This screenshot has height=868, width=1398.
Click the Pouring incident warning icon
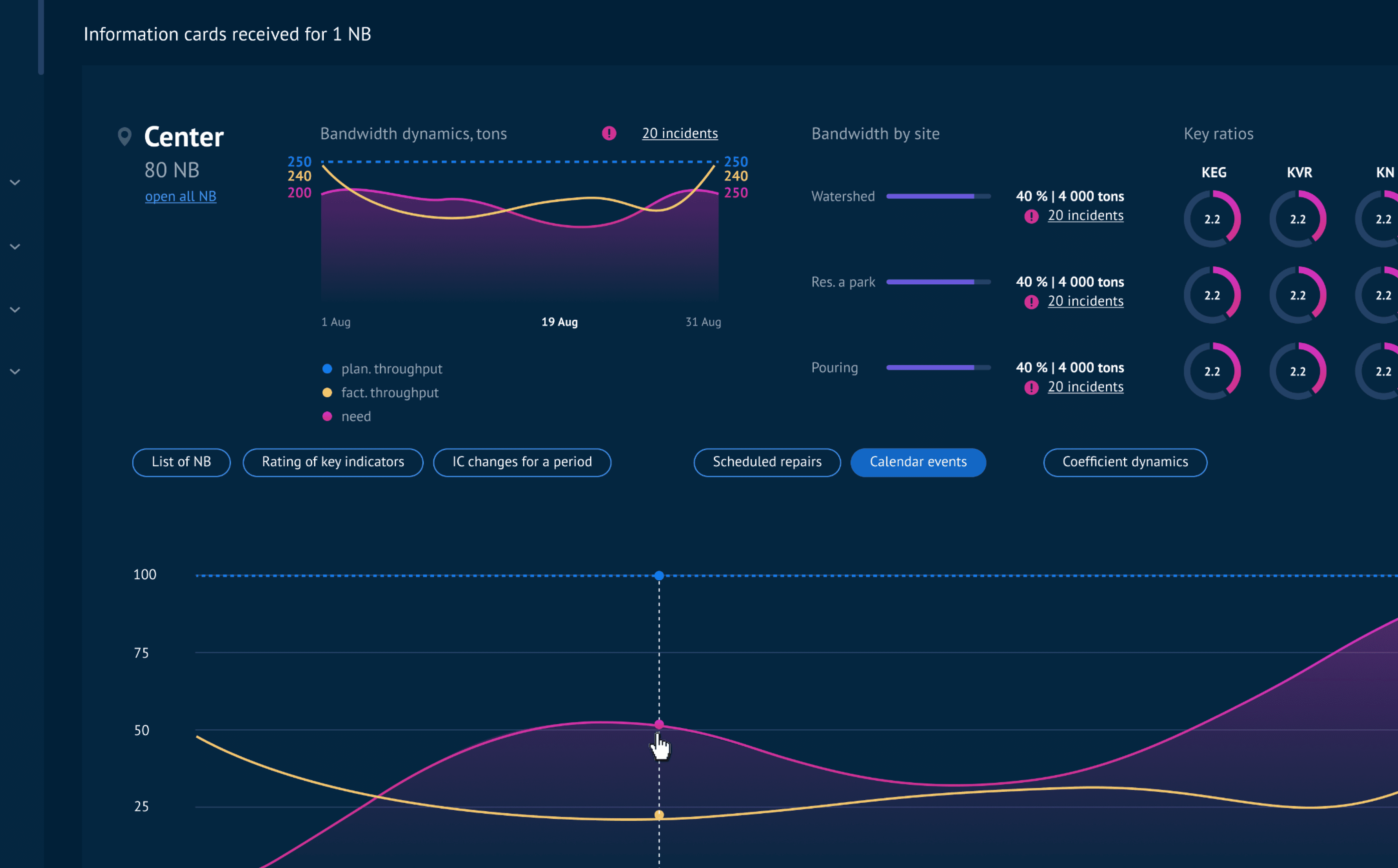tap(1031, 388)
